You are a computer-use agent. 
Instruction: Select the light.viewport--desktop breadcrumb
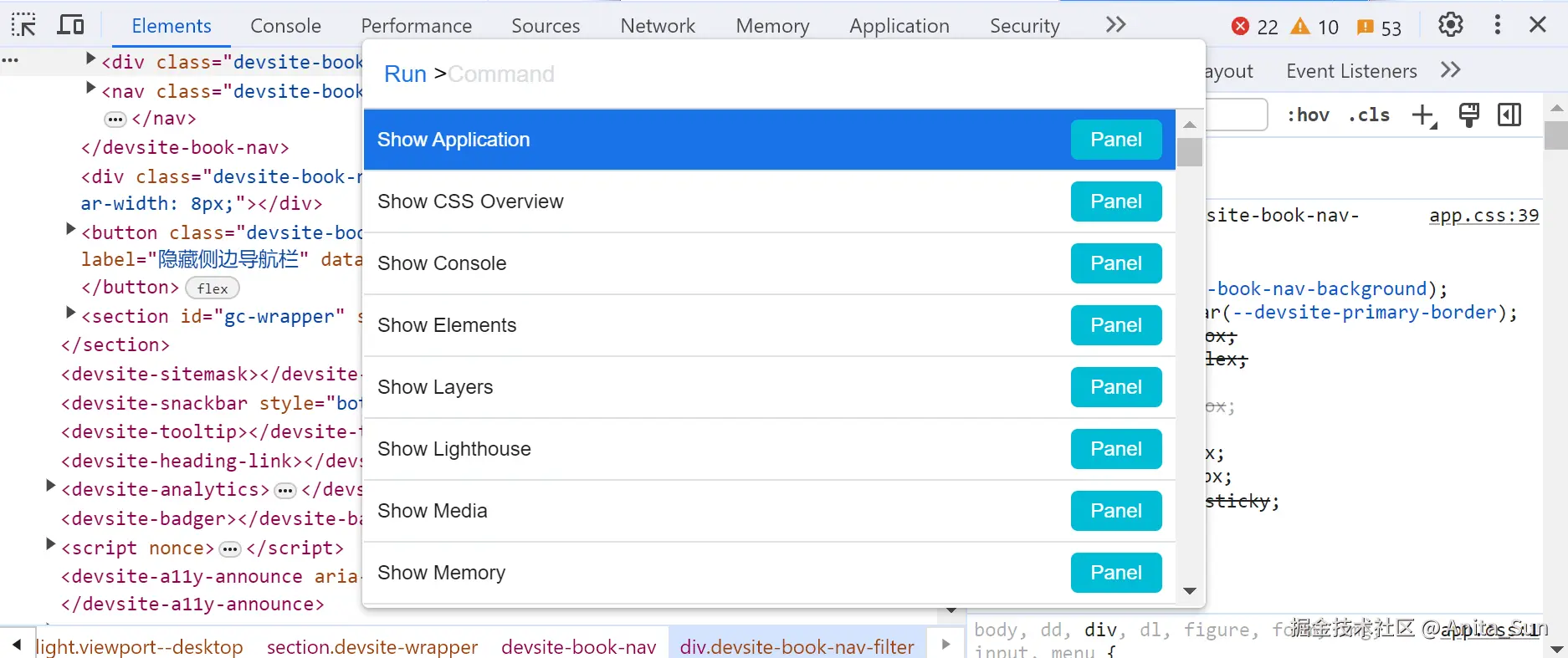point(139,646)
